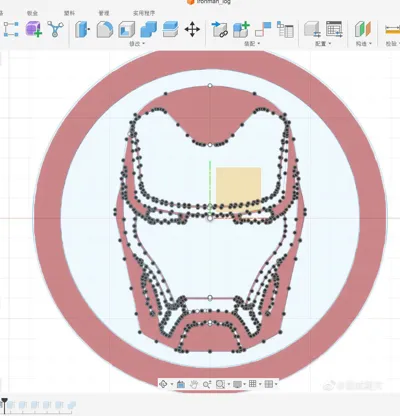Select the third feature in the timeline
400x416 pixels.
pyautogui.click(x=35, y=405)
